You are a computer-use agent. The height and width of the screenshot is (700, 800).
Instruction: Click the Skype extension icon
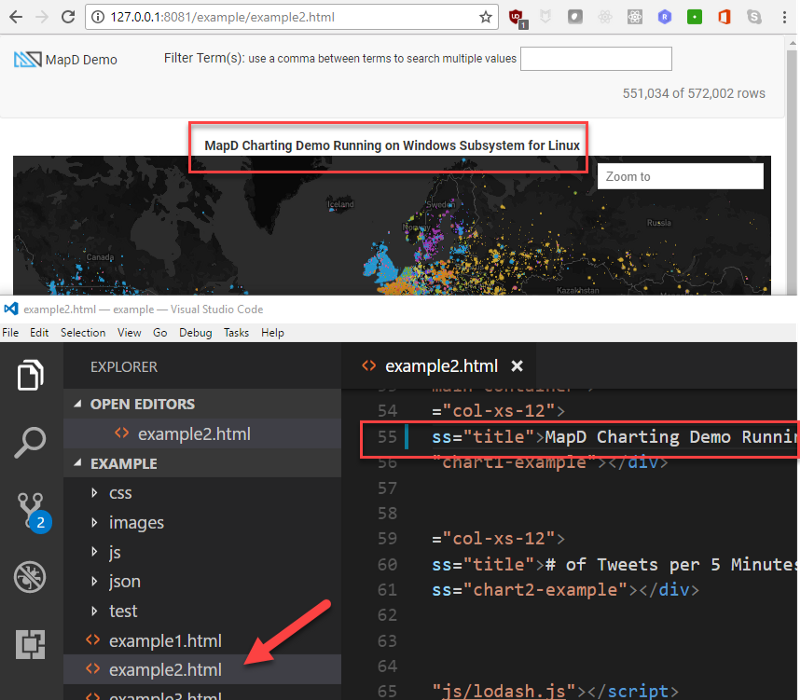pos(754,17)
